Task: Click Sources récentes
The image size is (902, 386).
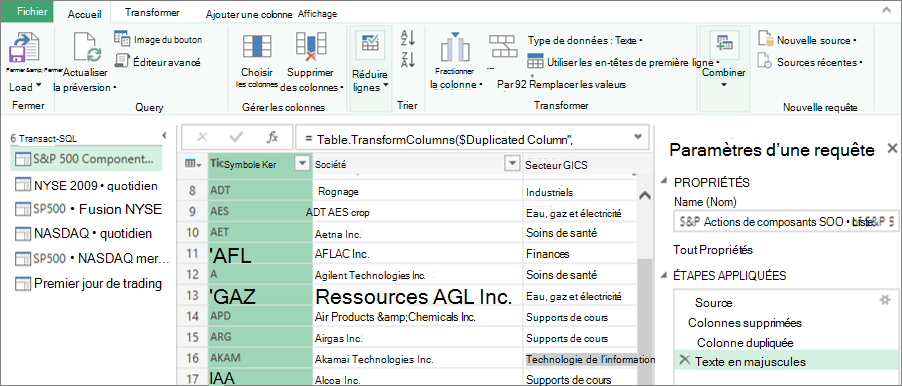Action: pos(811,62)
